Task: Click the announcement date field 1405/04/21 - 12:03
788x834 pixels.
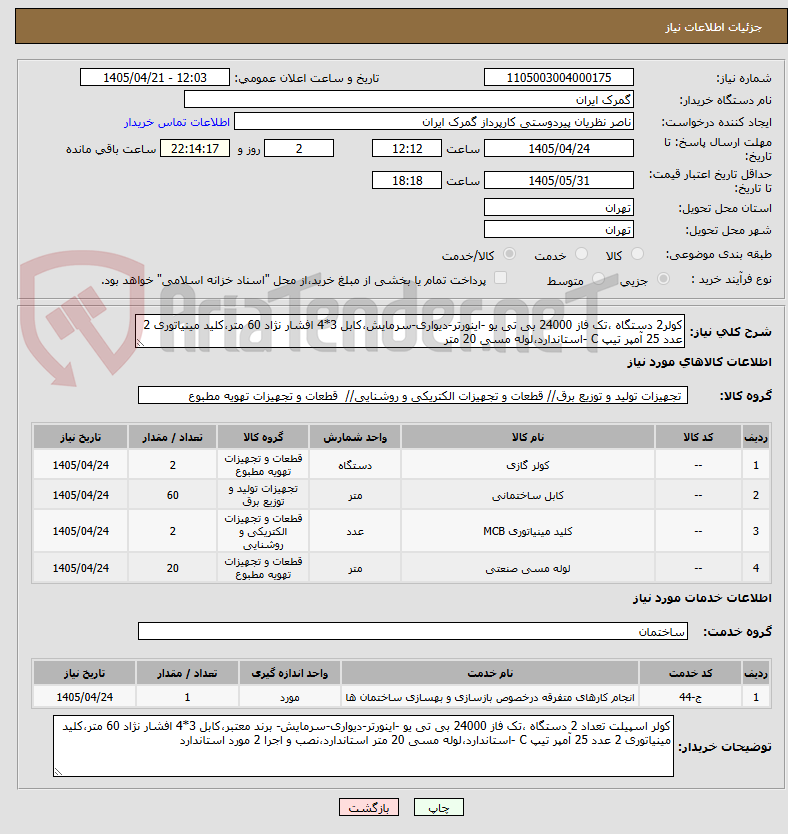Action: 155,78
